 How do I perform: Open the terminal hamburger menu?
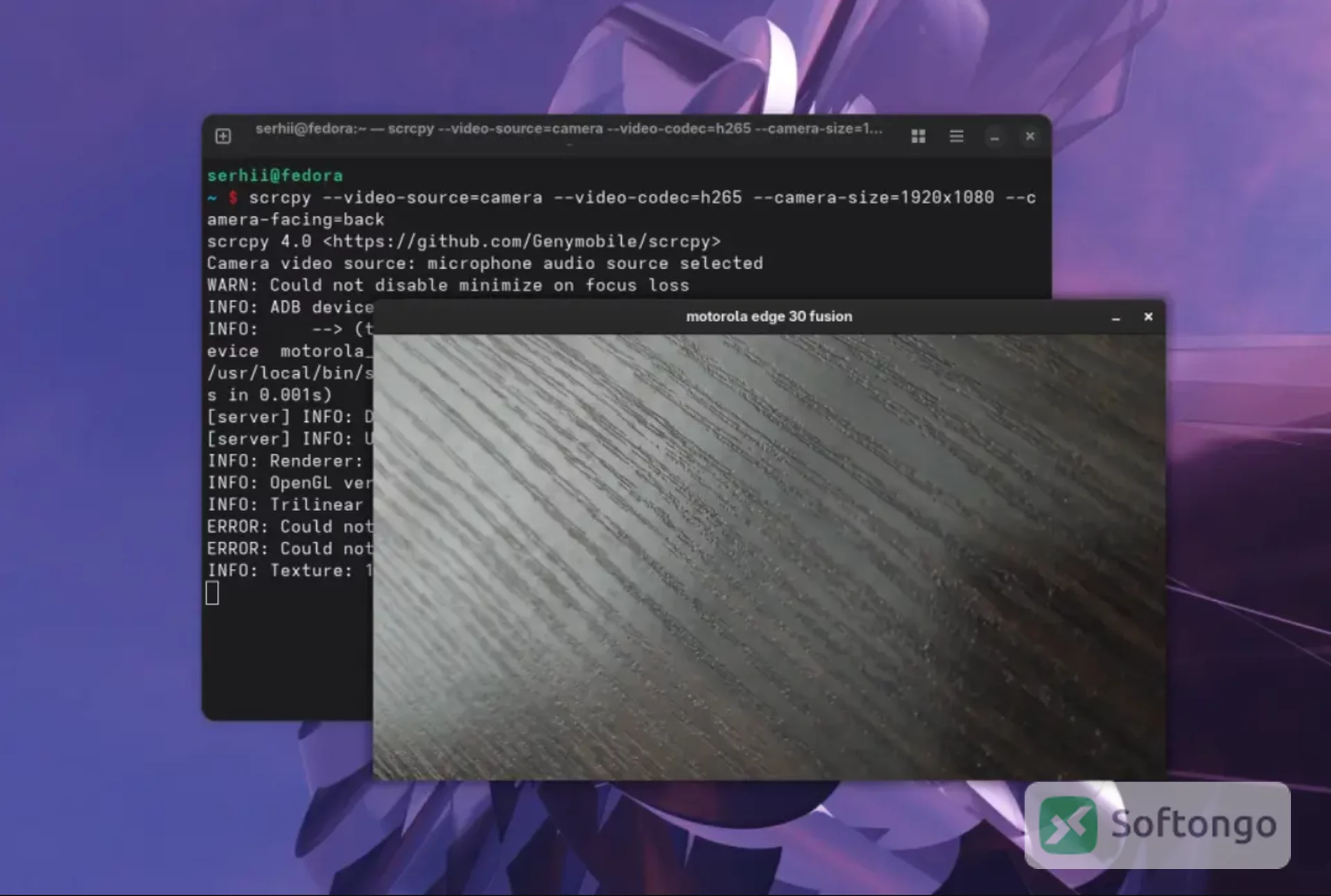[957, 136]
